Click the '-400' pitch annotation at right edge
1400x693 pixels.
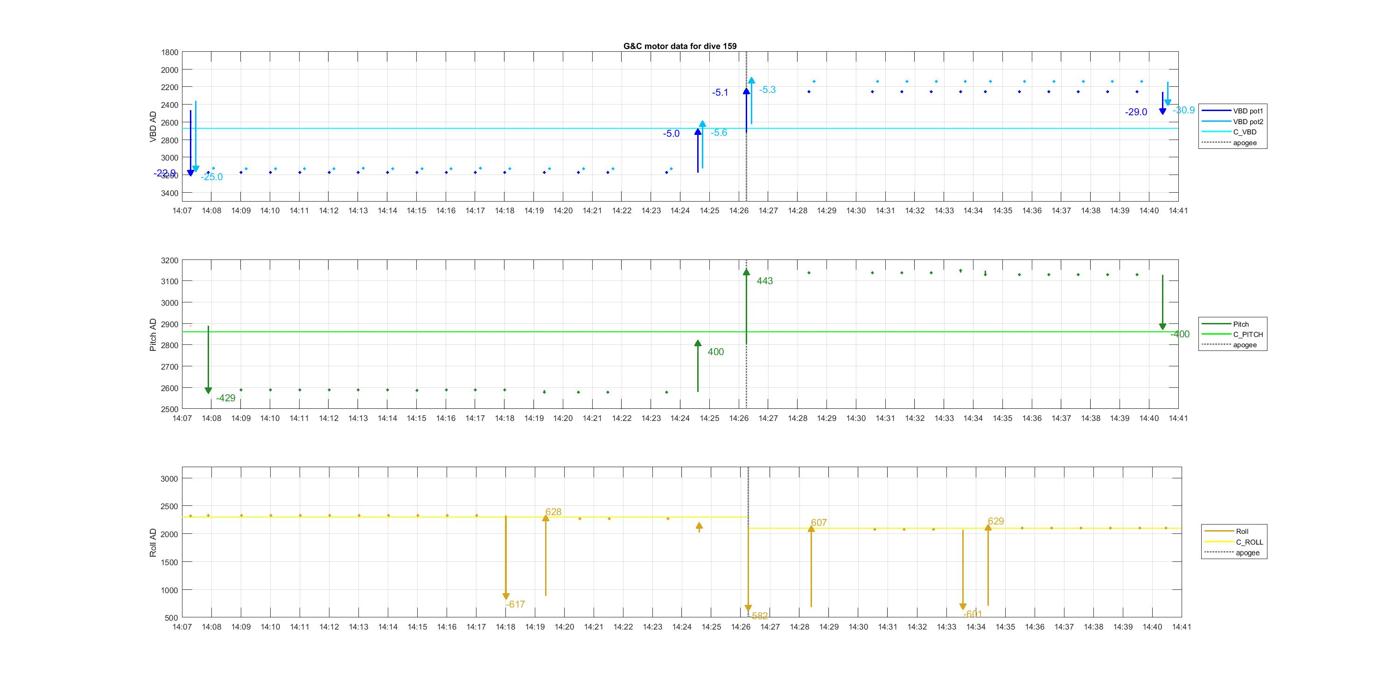point(1180,335)
